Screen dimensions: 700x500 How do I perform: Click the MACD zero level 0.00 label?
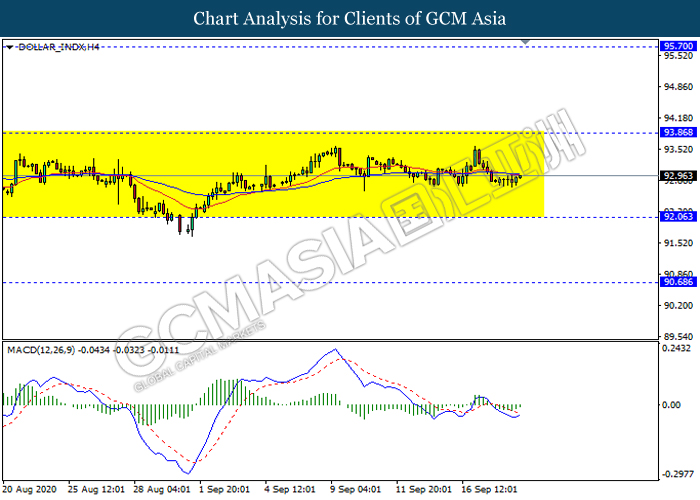672,405
